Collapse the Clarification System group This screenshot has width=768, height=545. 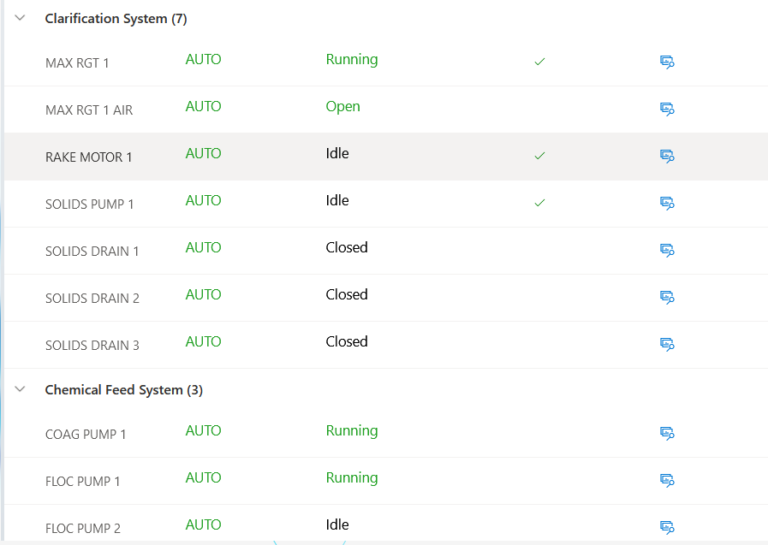coord(20,18)
